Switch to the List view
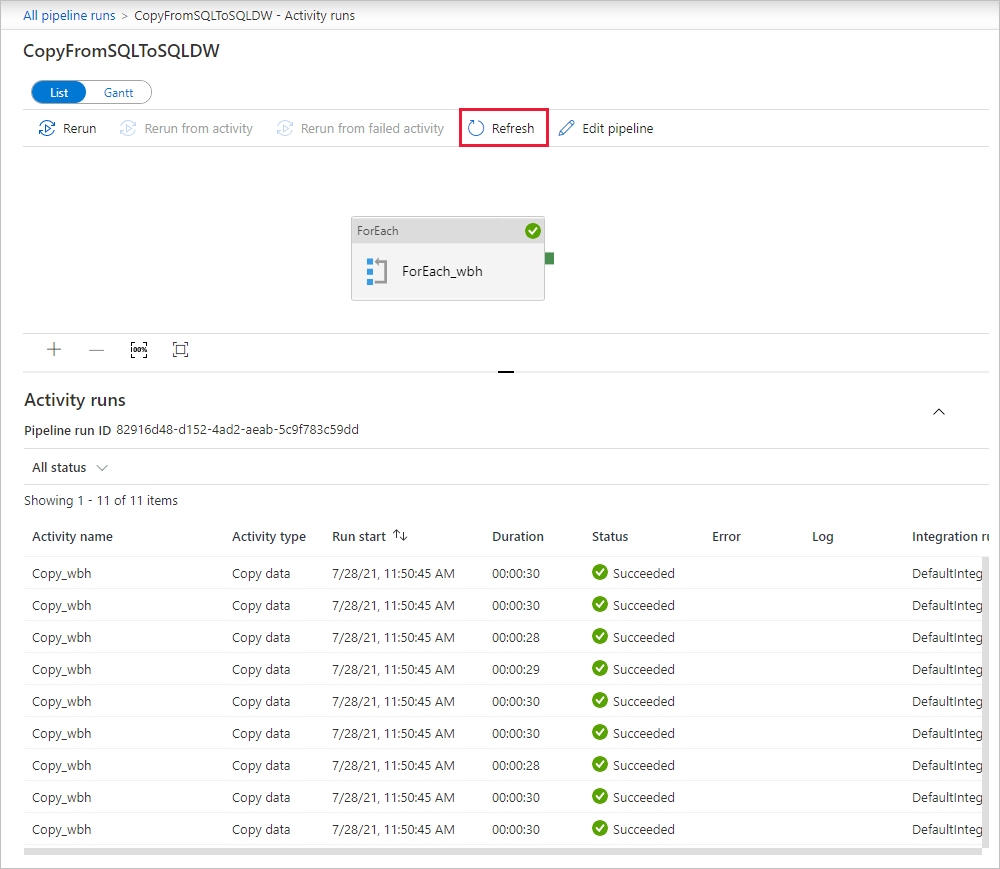 tap(59, 93)
